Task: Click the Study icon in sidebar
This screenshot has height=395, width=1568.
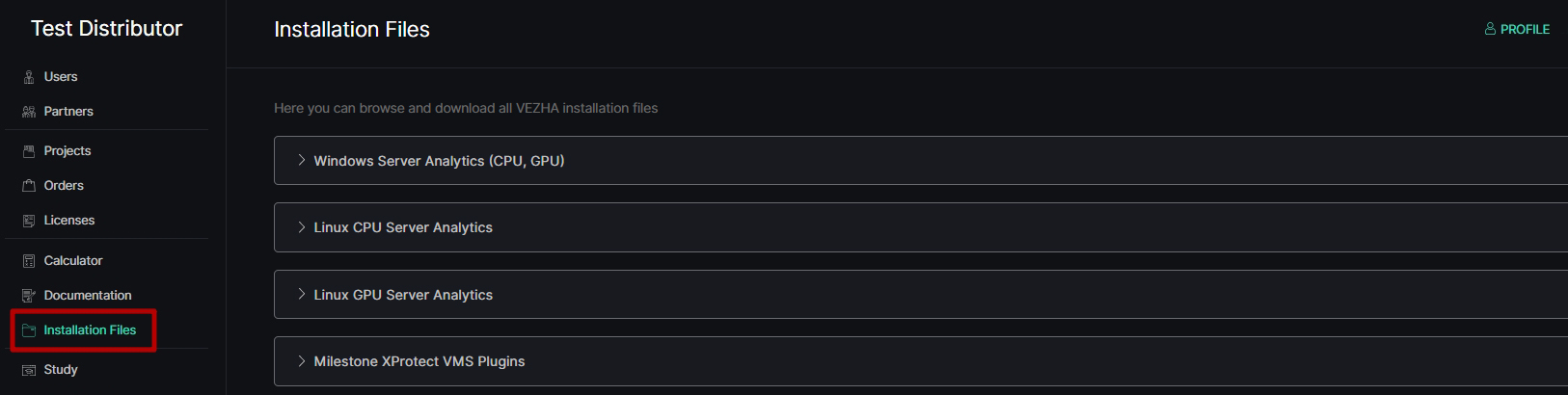Action: point(29,370)
